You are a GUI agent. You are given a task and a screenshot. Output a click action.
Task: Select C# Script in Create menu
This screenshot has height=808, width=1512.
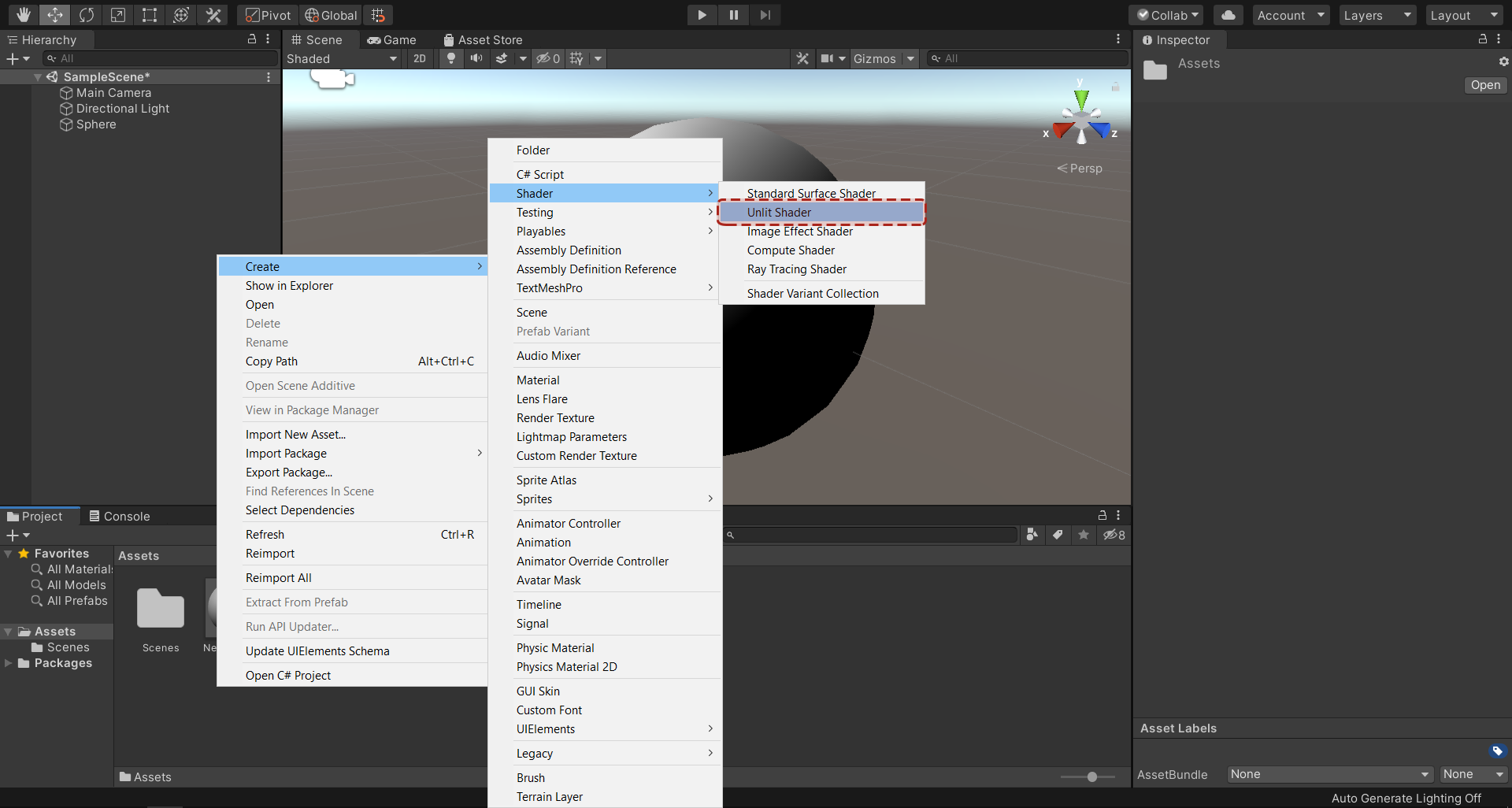pyautogui.click(x=605, y=175)
